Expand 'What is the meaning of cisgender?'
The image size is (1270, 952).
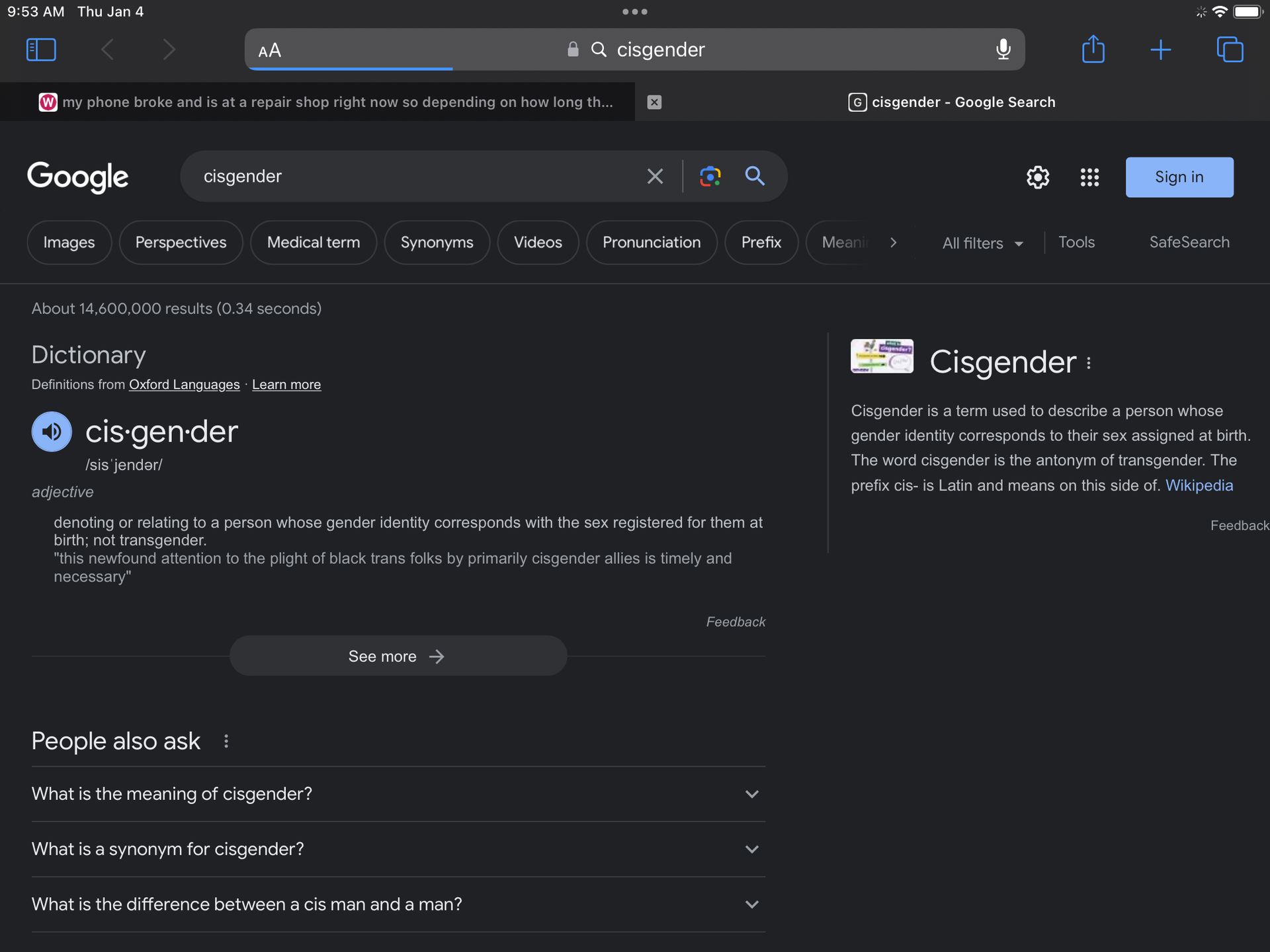click(x=751, y=794)
